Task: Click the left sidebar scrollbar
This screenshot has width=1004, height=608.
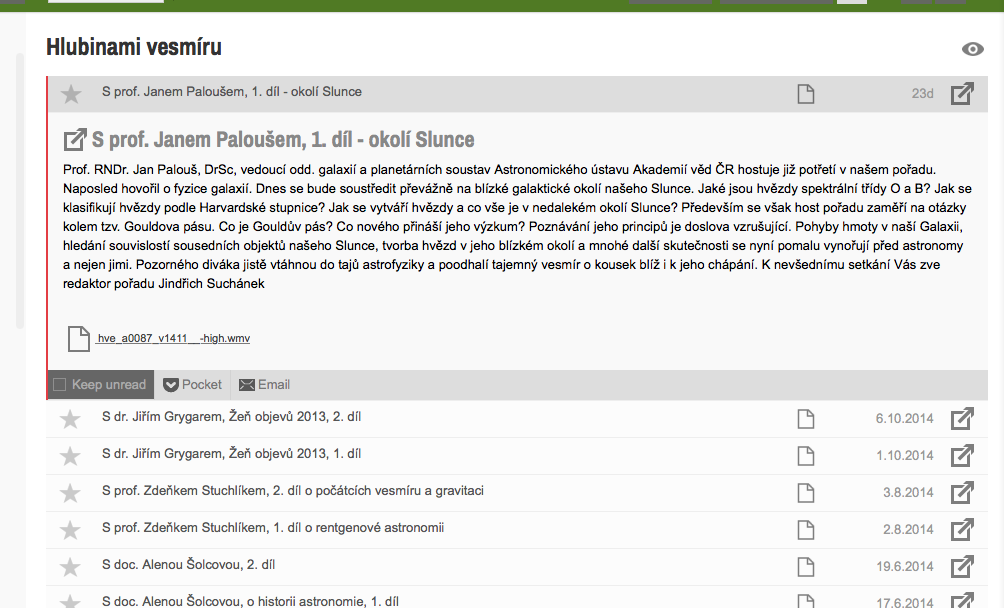Action: 20,192
